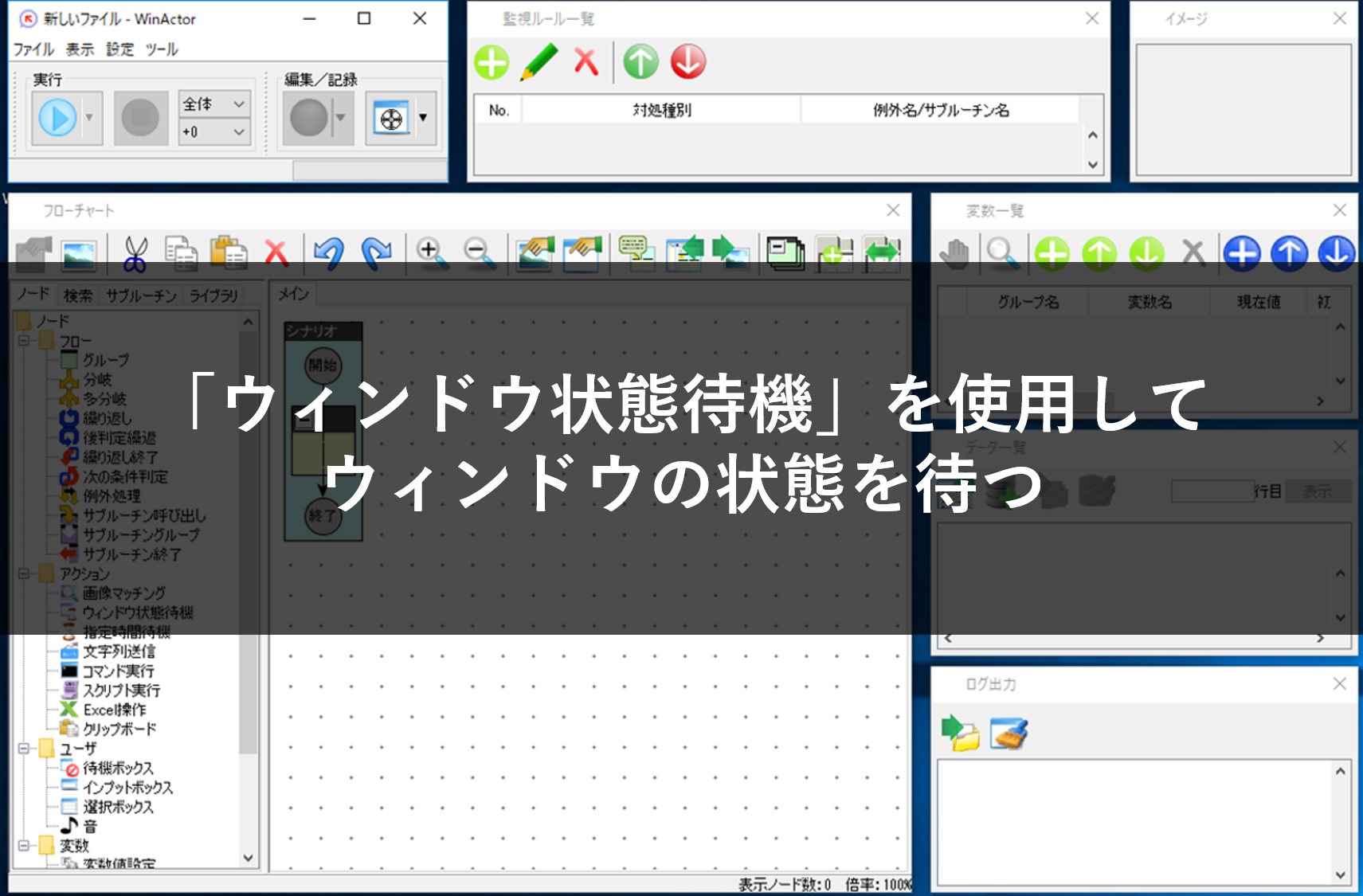Click the gray stop execution button
Screen dimensions: 1363x896
140,118
